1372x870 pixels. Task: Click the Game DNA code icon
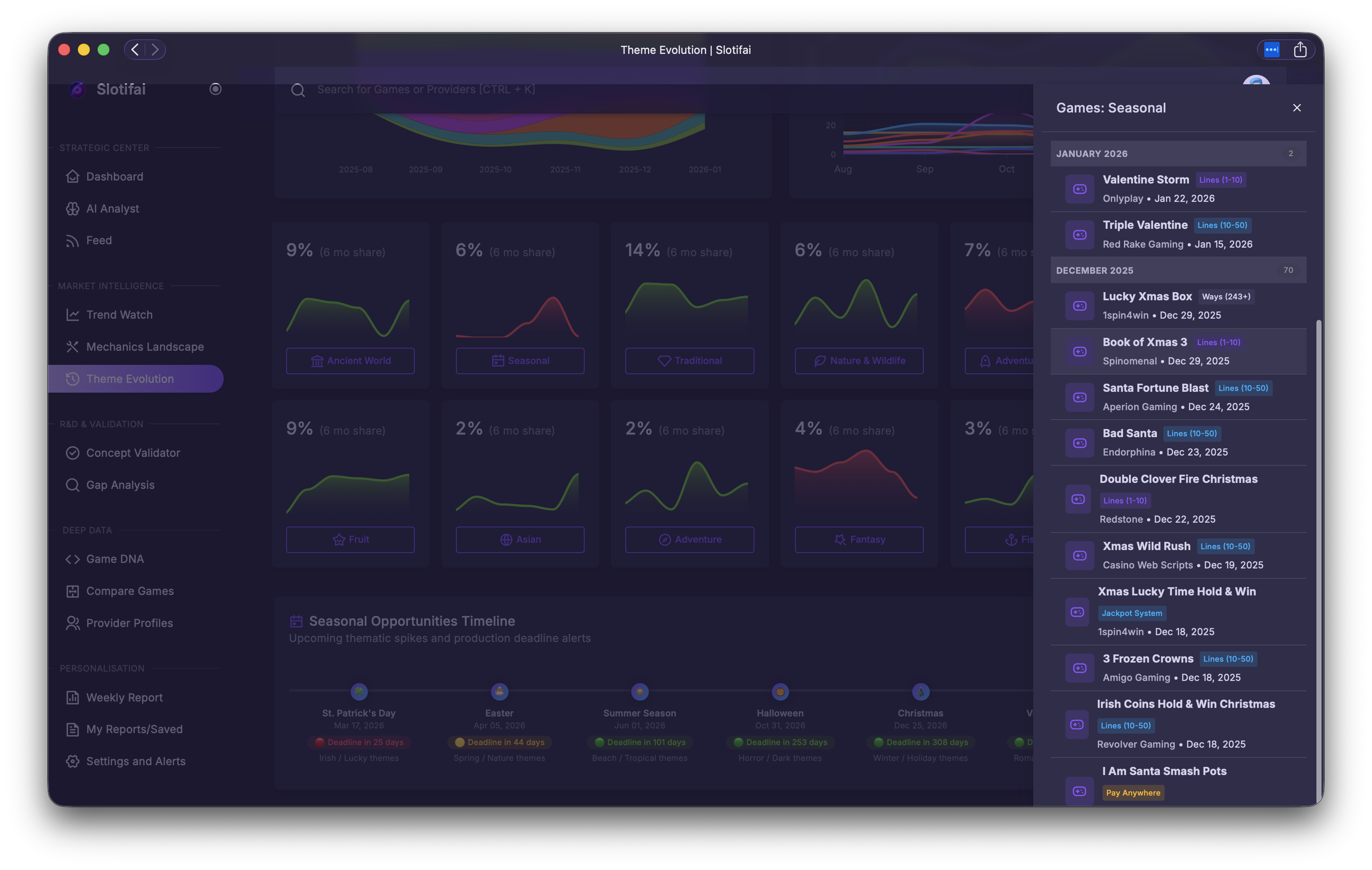click(72, 559)
